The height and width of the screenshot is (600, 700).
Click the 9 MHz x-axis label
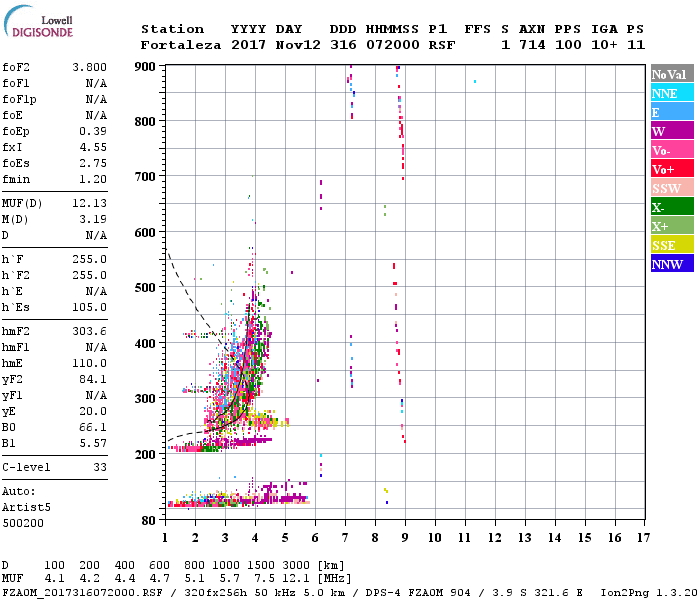click(x=405, y=538)
